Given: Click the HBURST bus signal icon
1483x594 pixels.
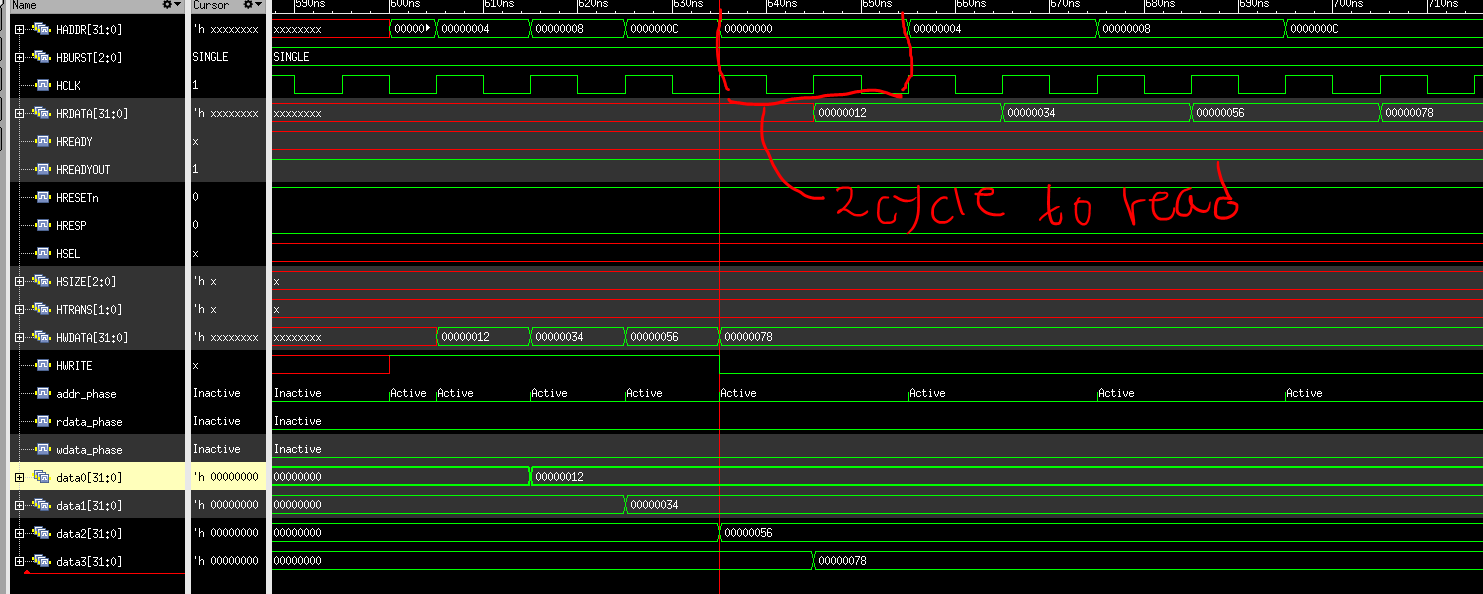Looking at the screenshot, I should coord(41,57).
